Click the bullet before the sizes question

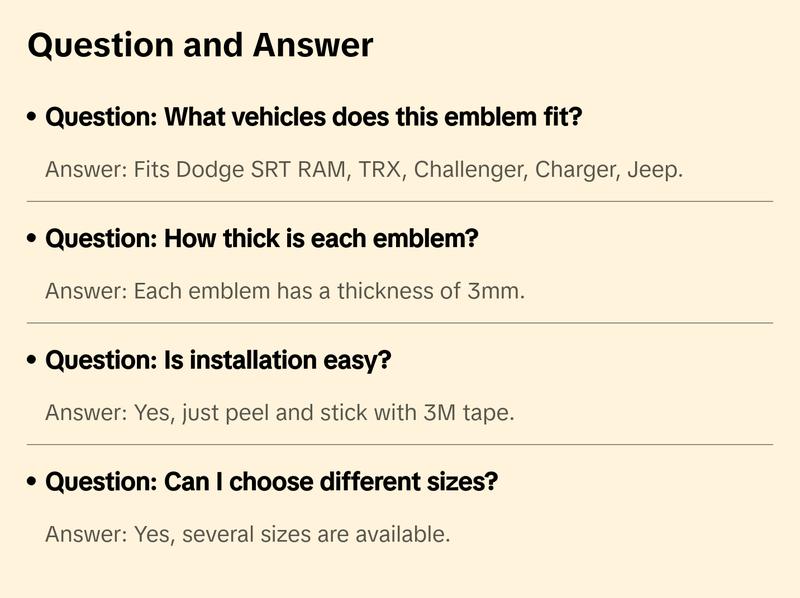point(33,482)
